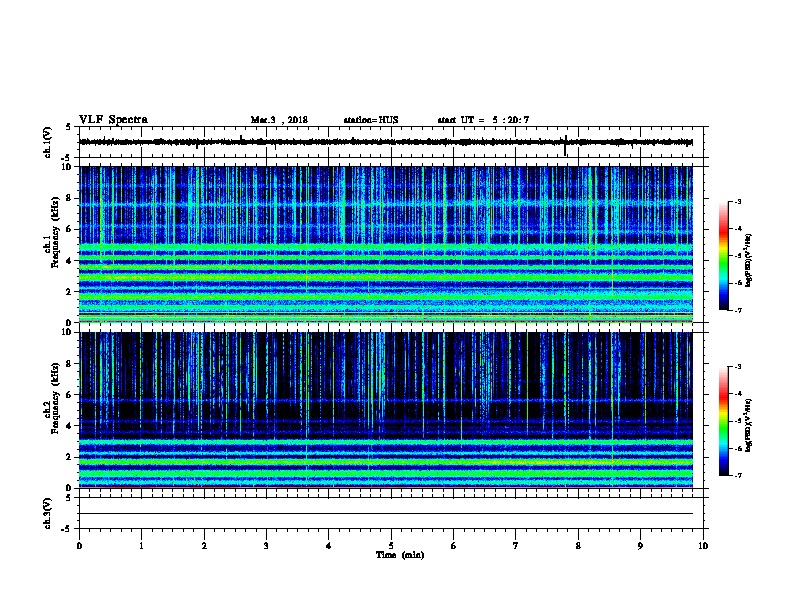Viewport: 792px width, 612px height.
Task: Click the '-7' label on ch.1 color bar
Action: coord(738,310)
